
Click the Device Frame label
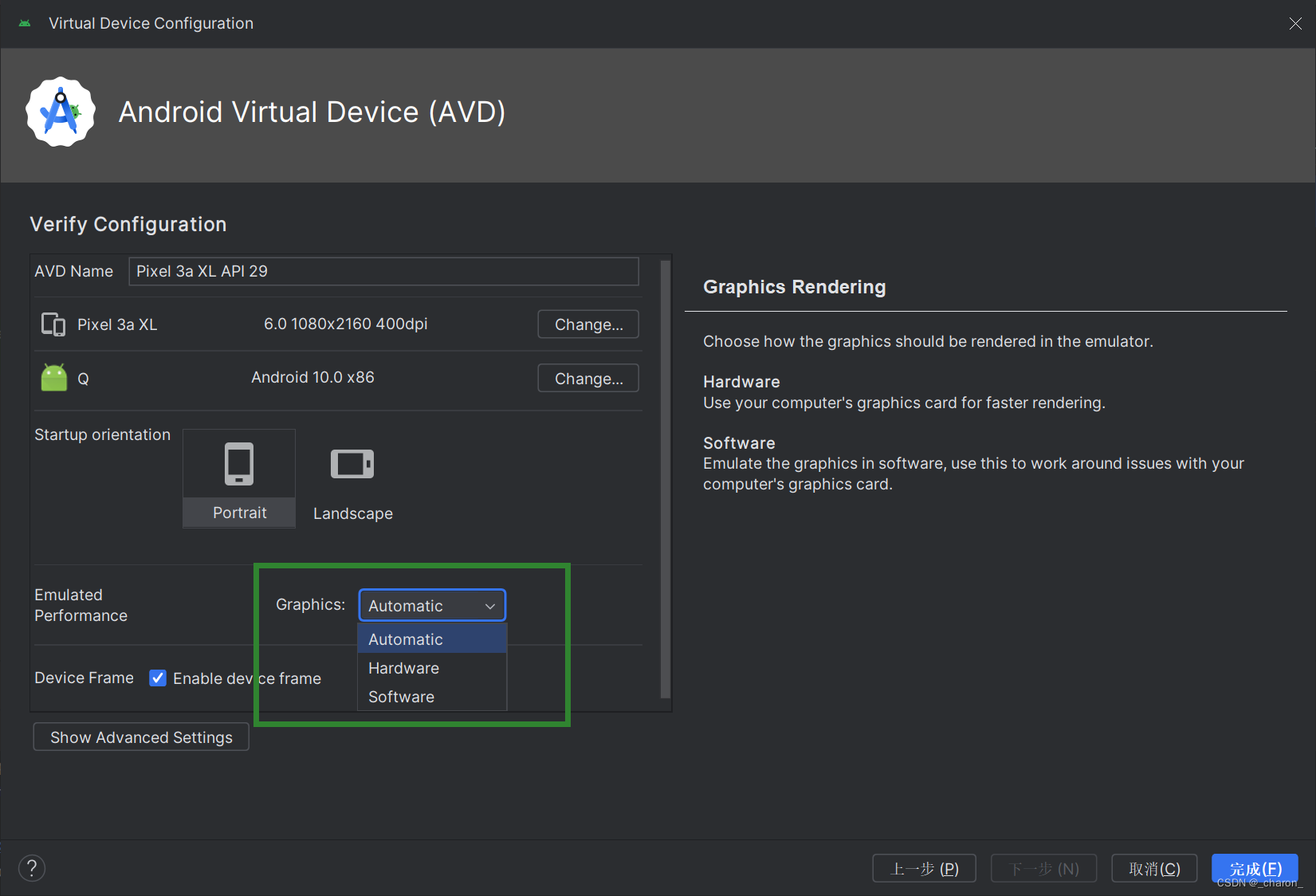(84, 678)
